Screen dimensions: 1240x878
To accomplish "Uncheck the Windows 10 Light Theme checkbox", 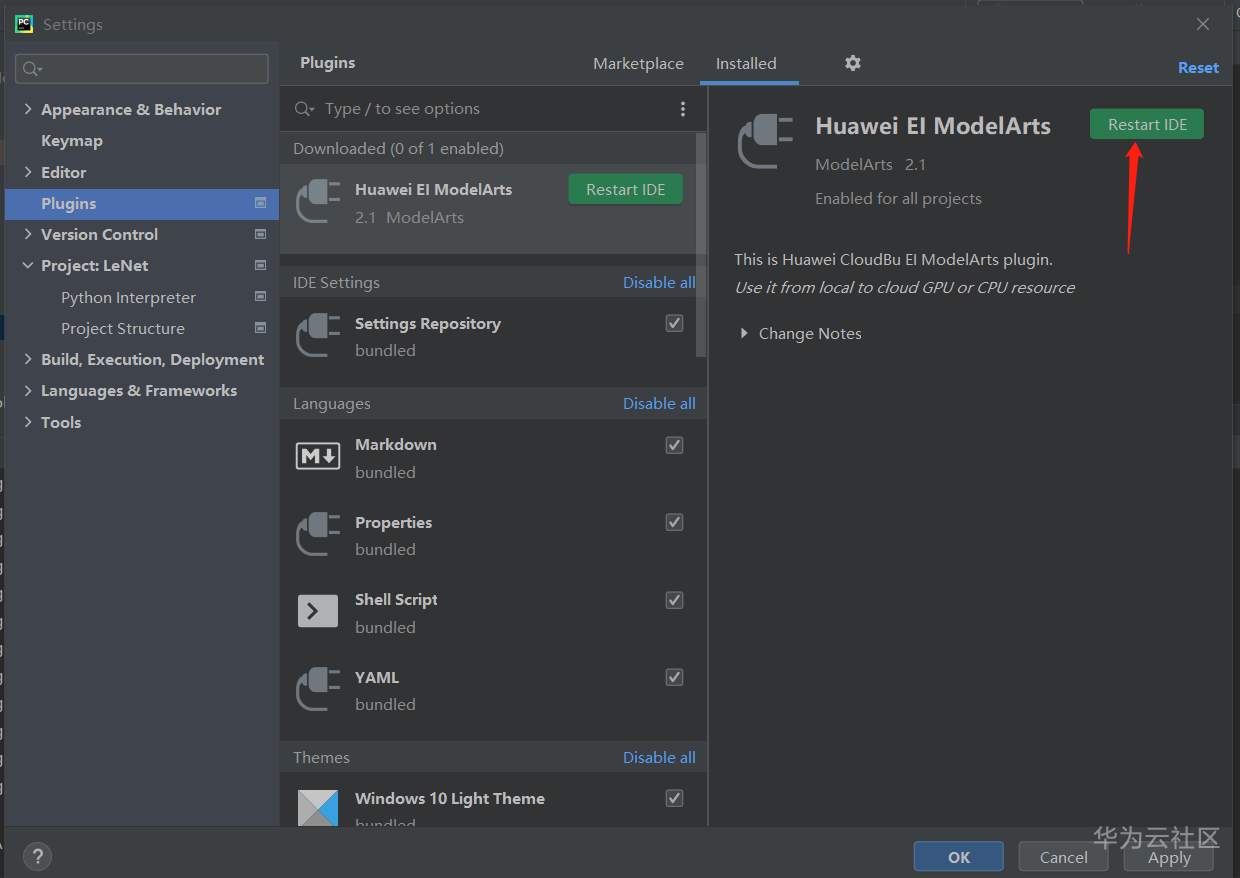I will pyautogui.click(x=675, y=798).
